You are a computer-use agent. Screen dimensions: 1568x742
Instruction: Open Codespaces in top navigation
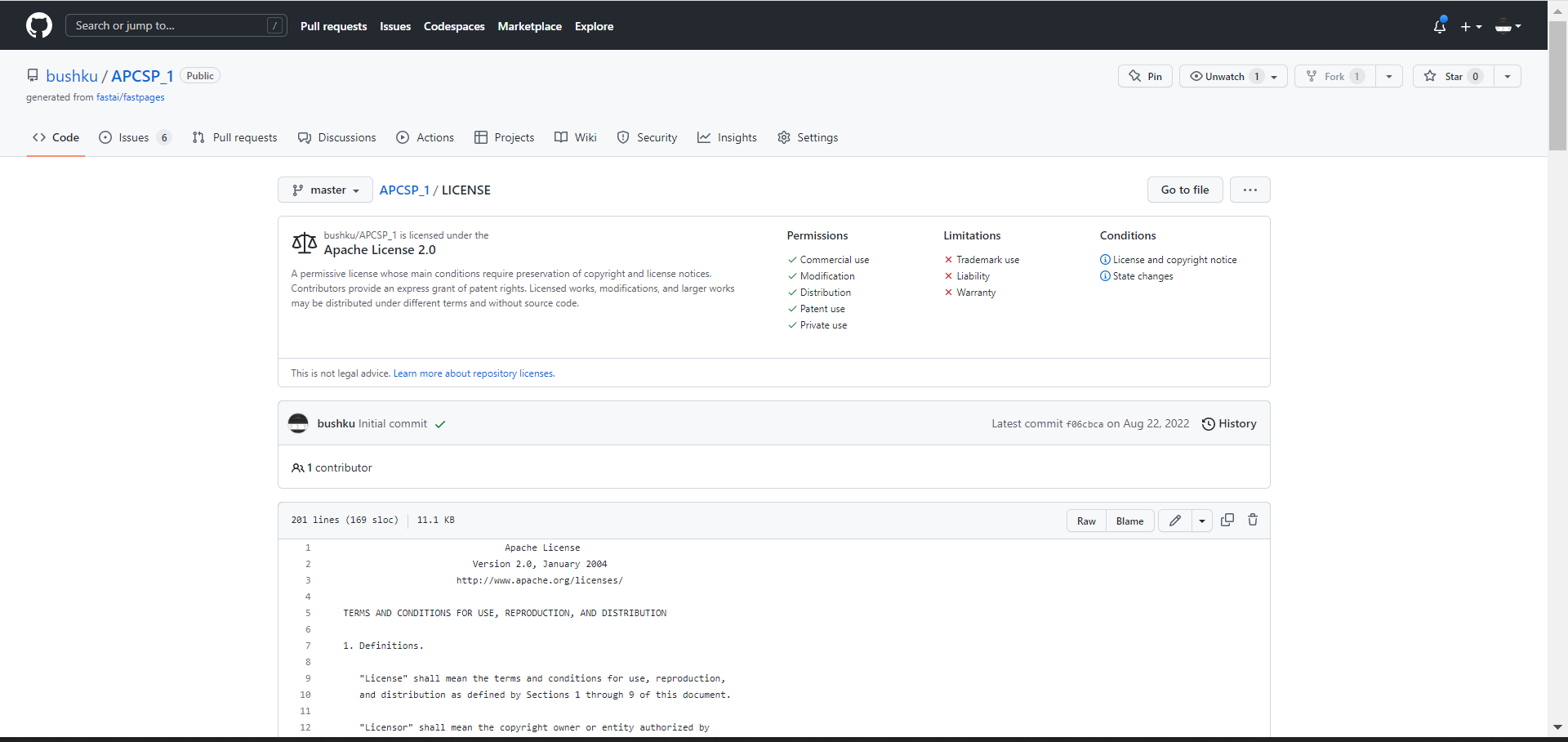coord(454,26)
